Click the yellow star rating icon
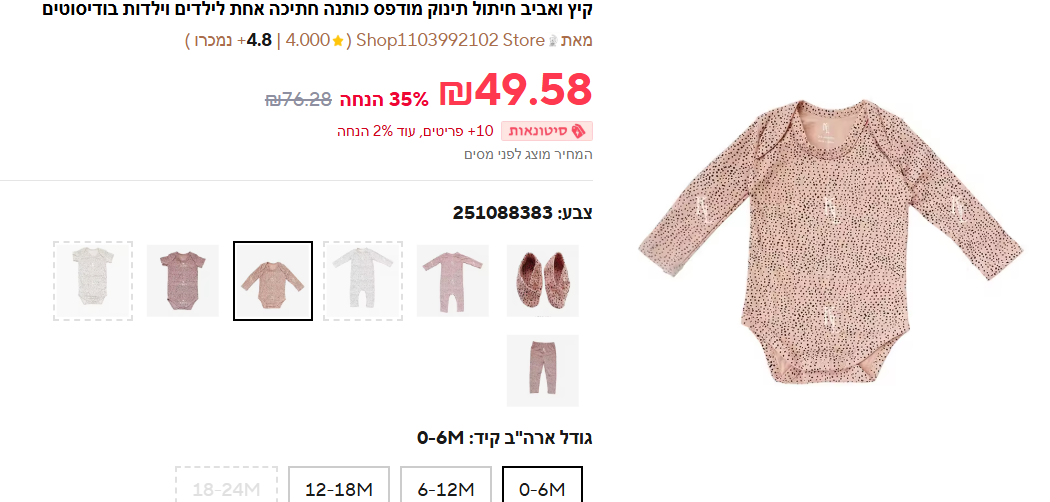 click(x=338, y=41)
